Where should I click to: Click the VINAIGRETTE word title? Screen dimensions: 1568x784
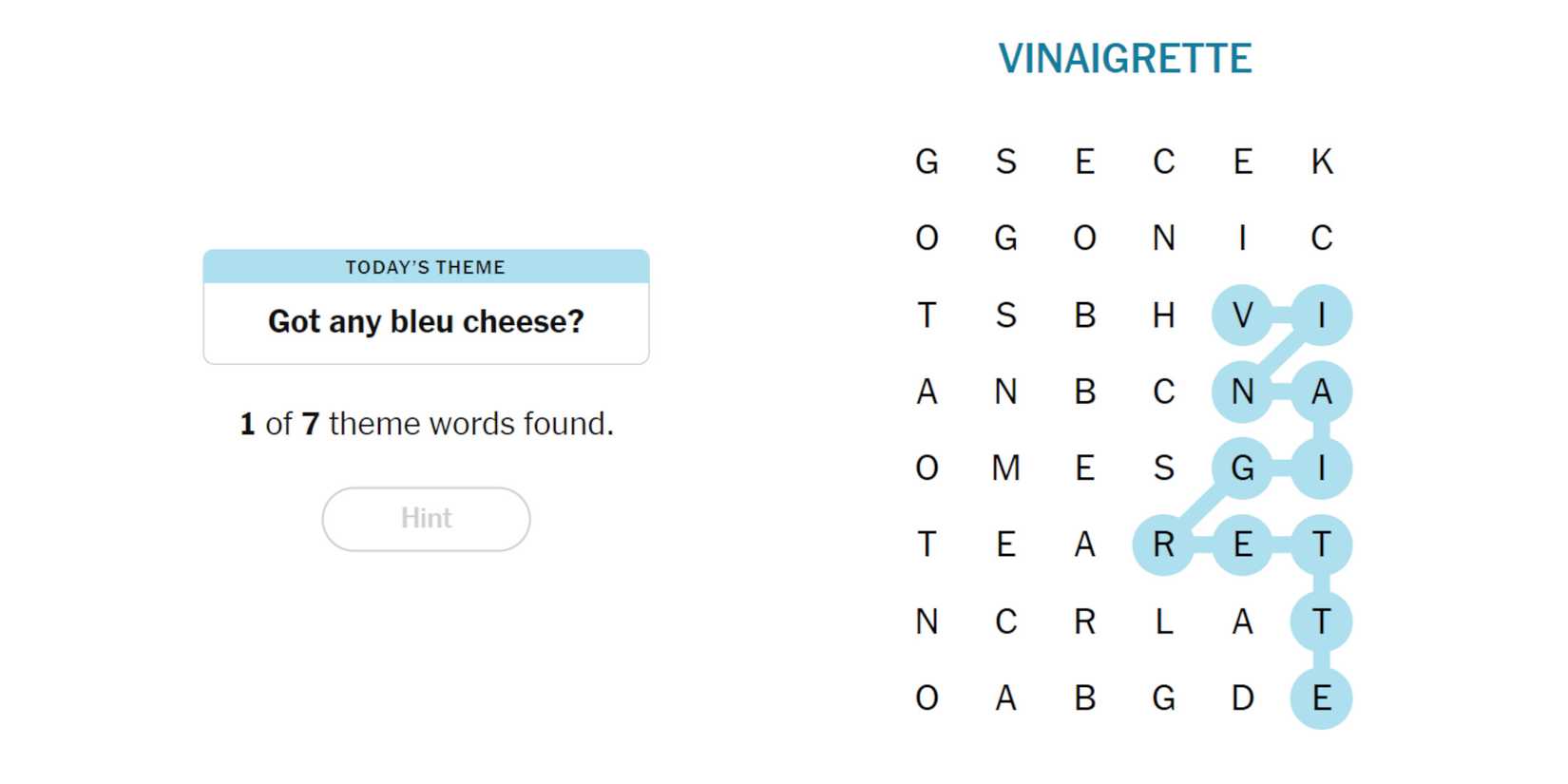coord(1124,59)
